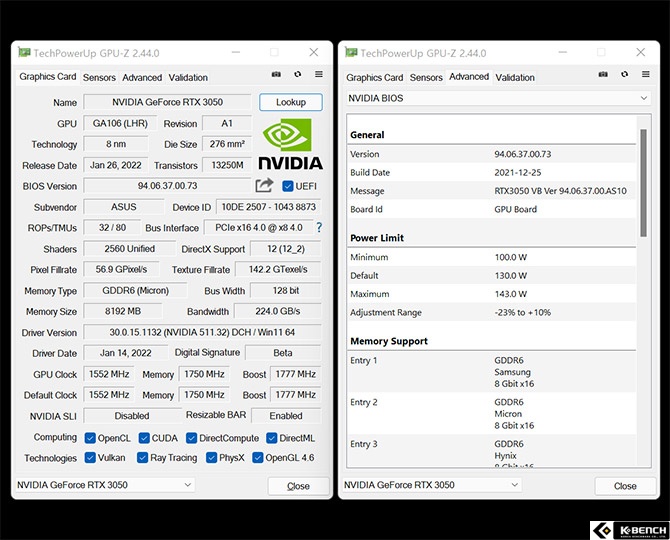Screen dimensions: 670x540
Task: Open GPU selector dropdown in left window
Action: point(105,485)
